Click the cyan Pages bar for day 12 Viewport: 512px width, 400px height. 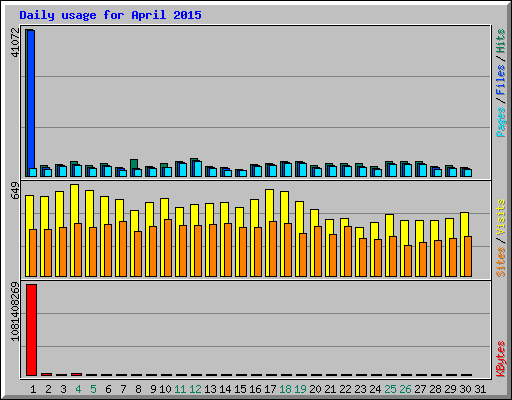point(198,169)
